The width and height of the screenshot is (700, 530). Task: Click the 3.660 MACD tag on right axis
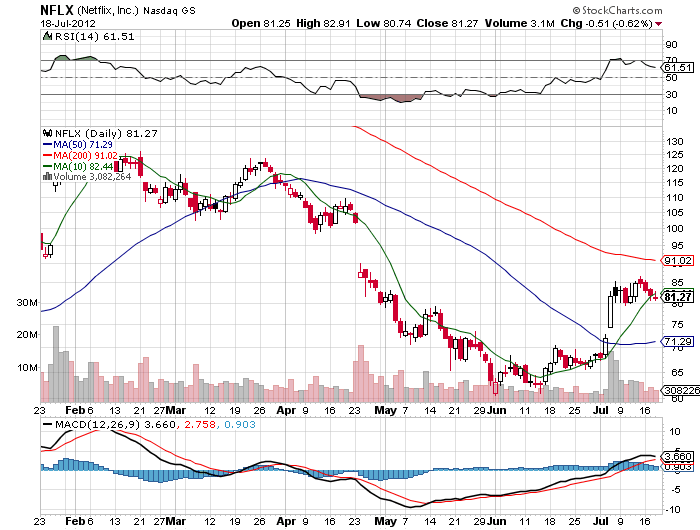678,457
